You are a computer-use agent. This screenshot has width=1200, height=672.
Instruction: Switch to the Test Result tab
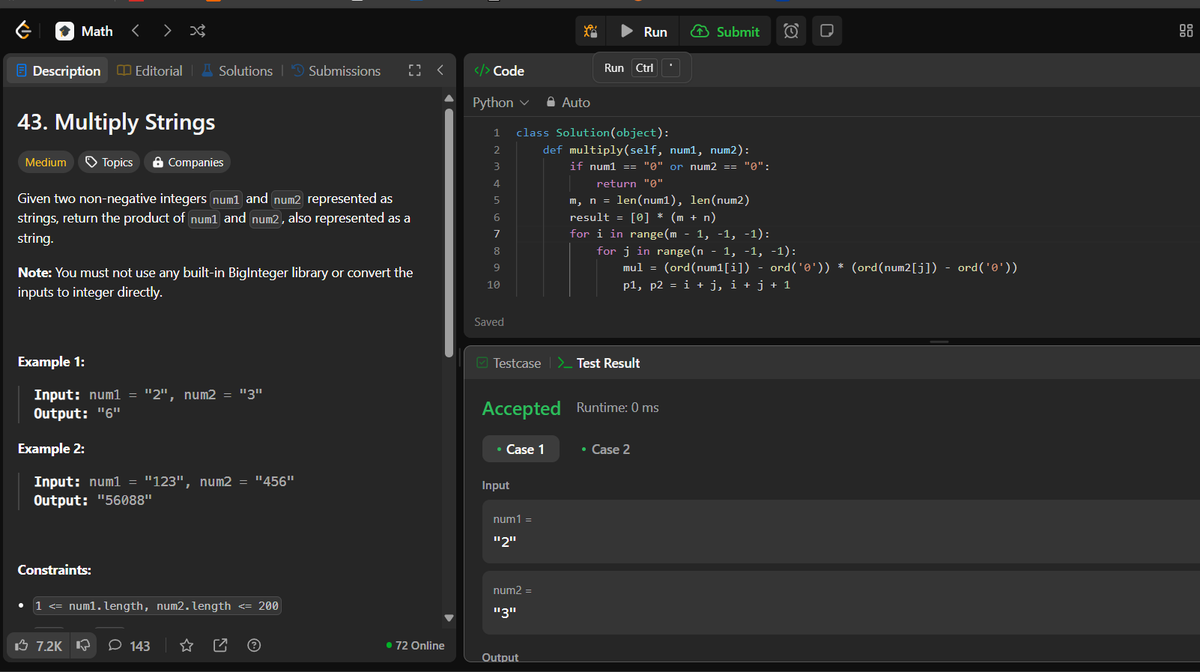pyautogui.click(x=599, y=363)
